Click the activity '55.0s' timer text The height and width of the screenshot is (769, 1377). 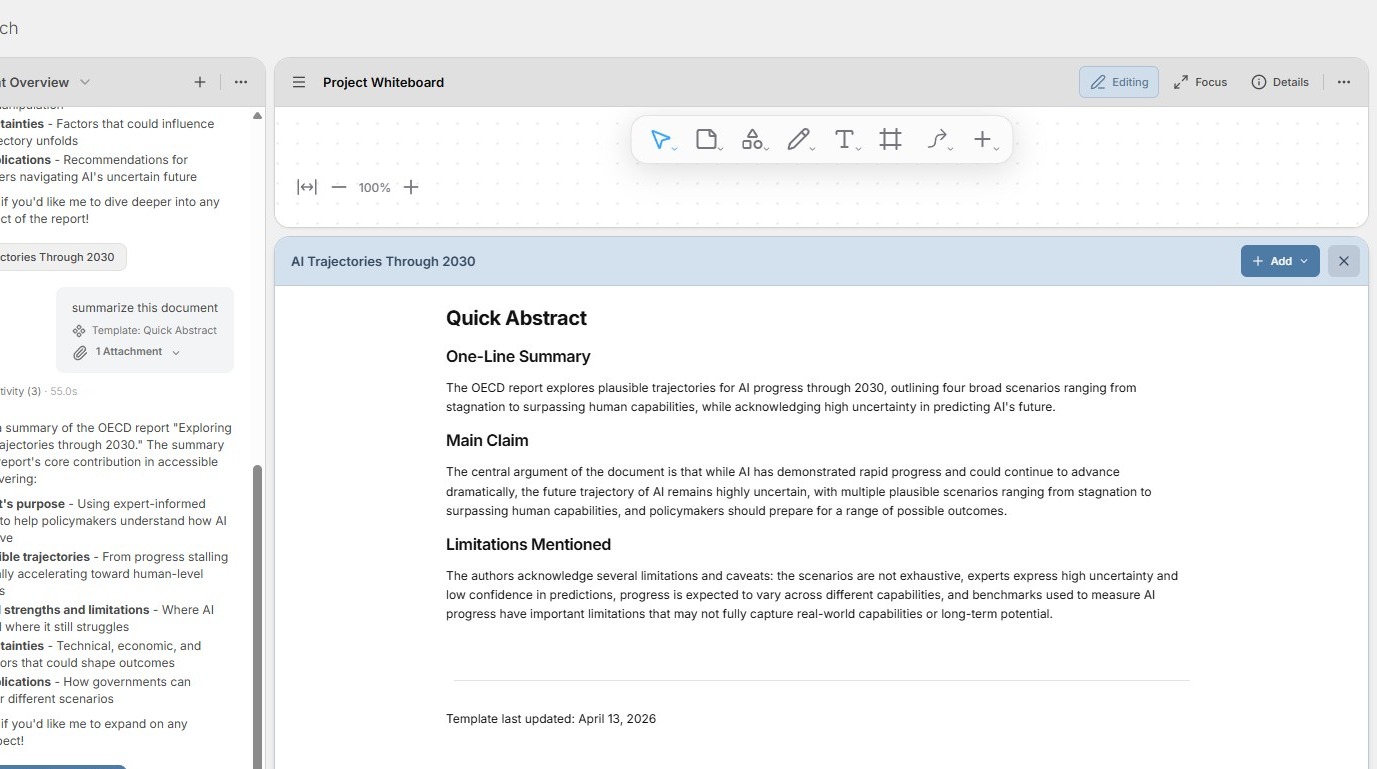pyautogui.click(x=64, y=391)
